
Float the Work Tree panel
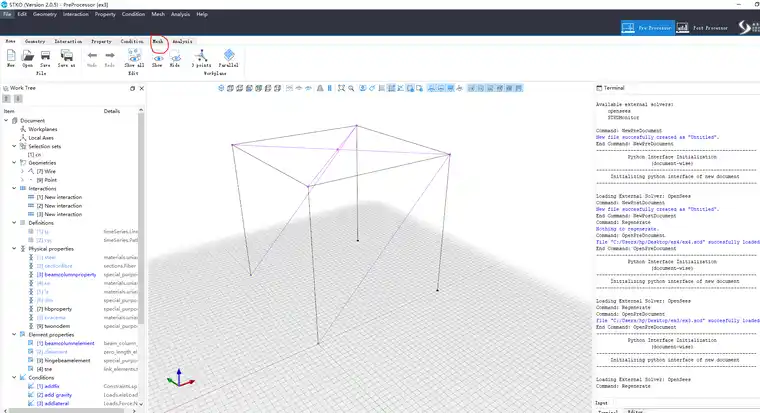[x=132, y=88]
